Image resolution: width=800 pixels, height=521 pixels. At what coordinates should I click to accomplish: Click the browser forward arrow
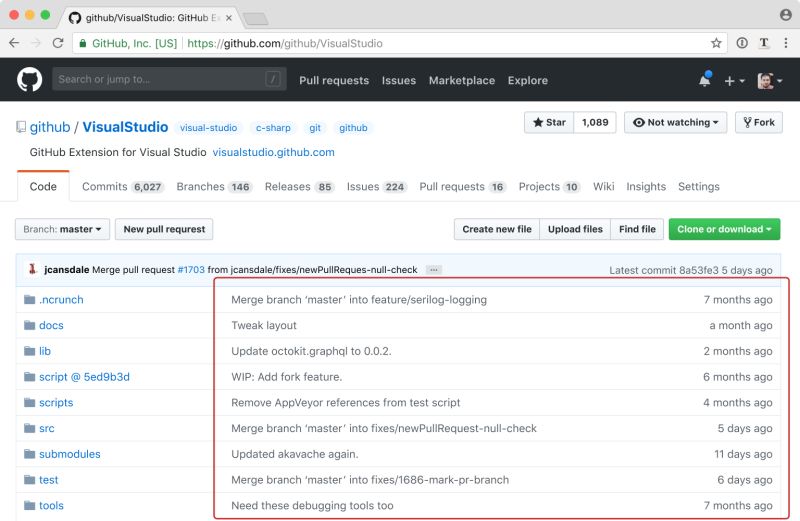tap(36, 43)
